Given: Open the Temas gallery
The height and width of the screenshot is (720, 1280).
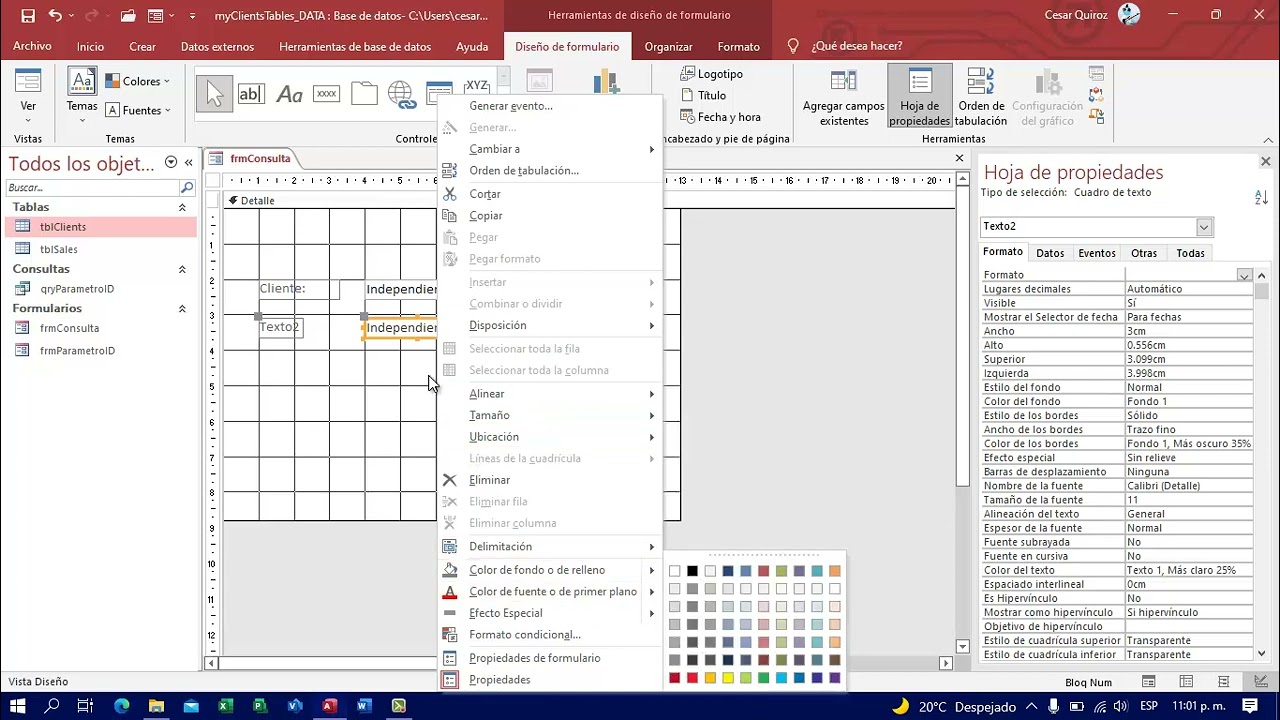Looking at the screenshot, I should pyautogui.click(x=82, y=96).
